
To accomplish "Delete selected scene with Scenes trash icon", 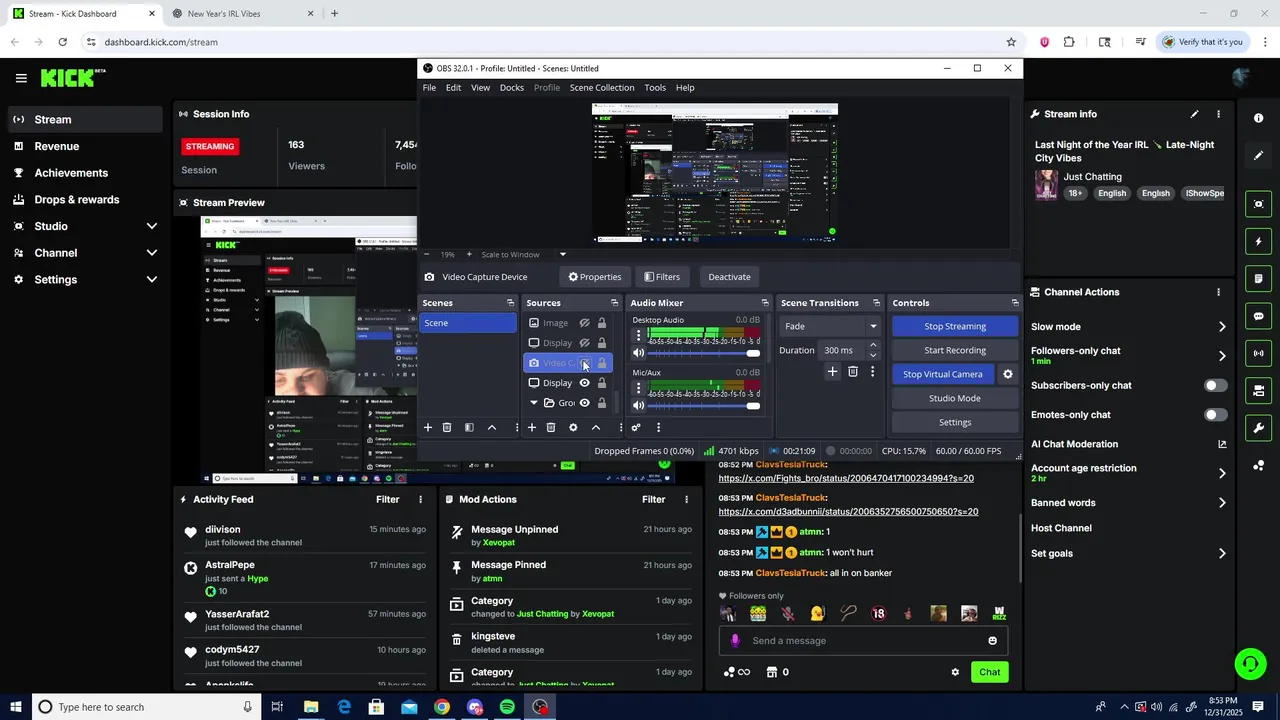I will point(447,427).
